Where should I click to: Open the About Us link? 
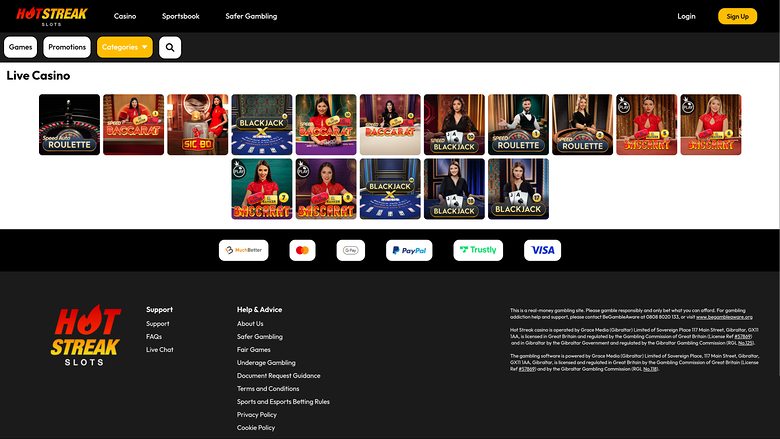[x=250, y=324]
